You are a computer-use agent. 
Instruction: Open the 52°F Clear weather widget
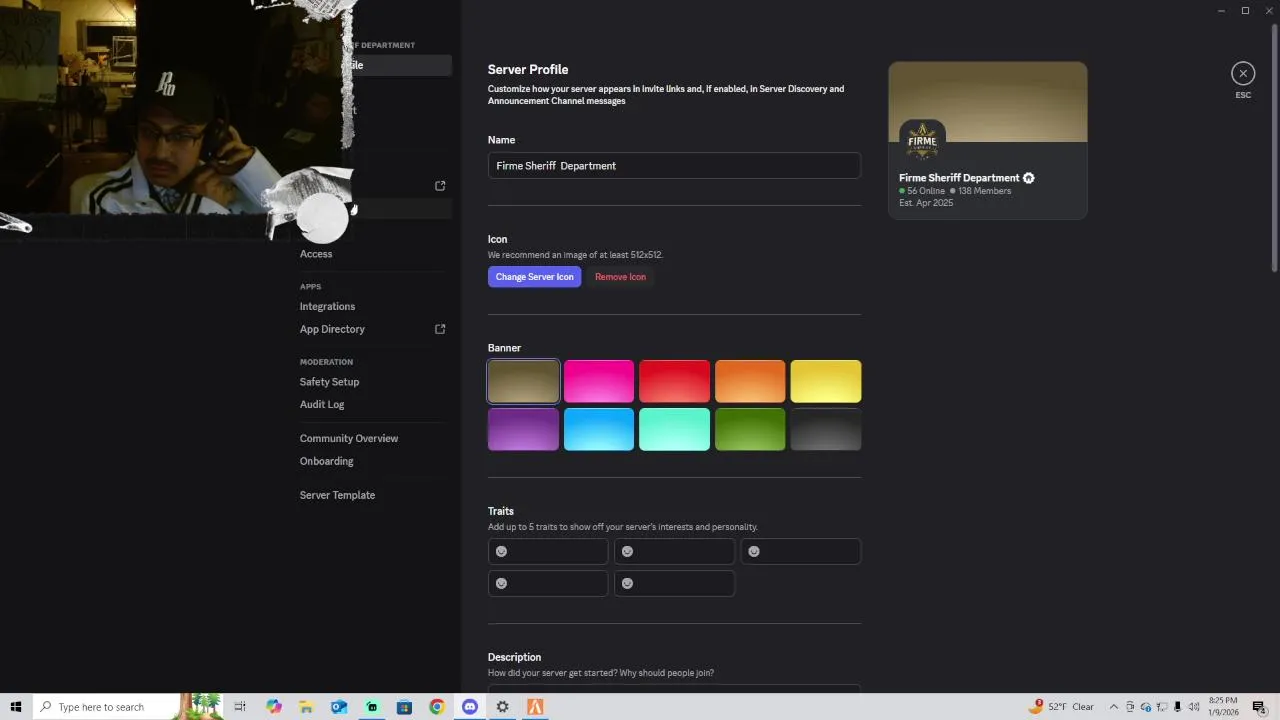1062,707
